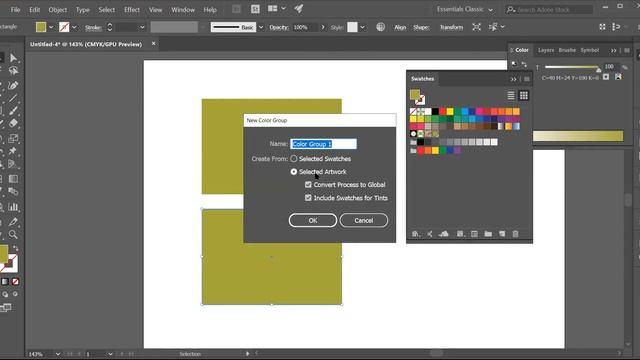
Task: Open the fill color dropdown arrow
Action: [x=51, y=27]
